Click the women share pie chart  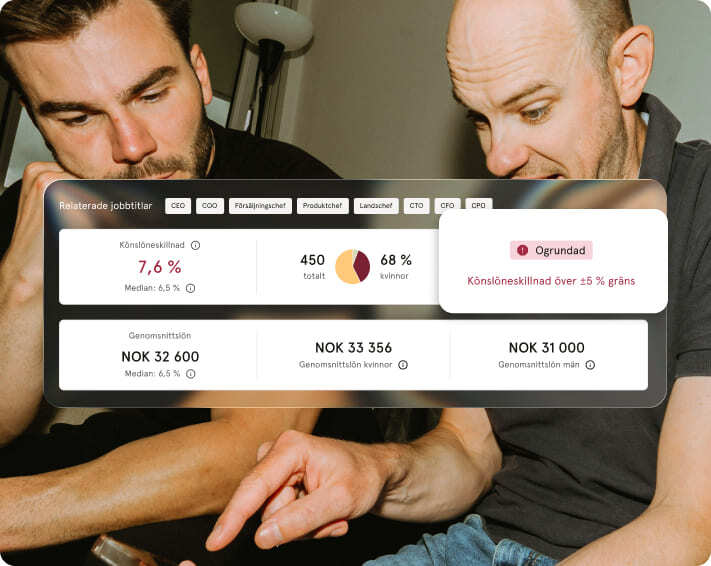tap(352, 267)
